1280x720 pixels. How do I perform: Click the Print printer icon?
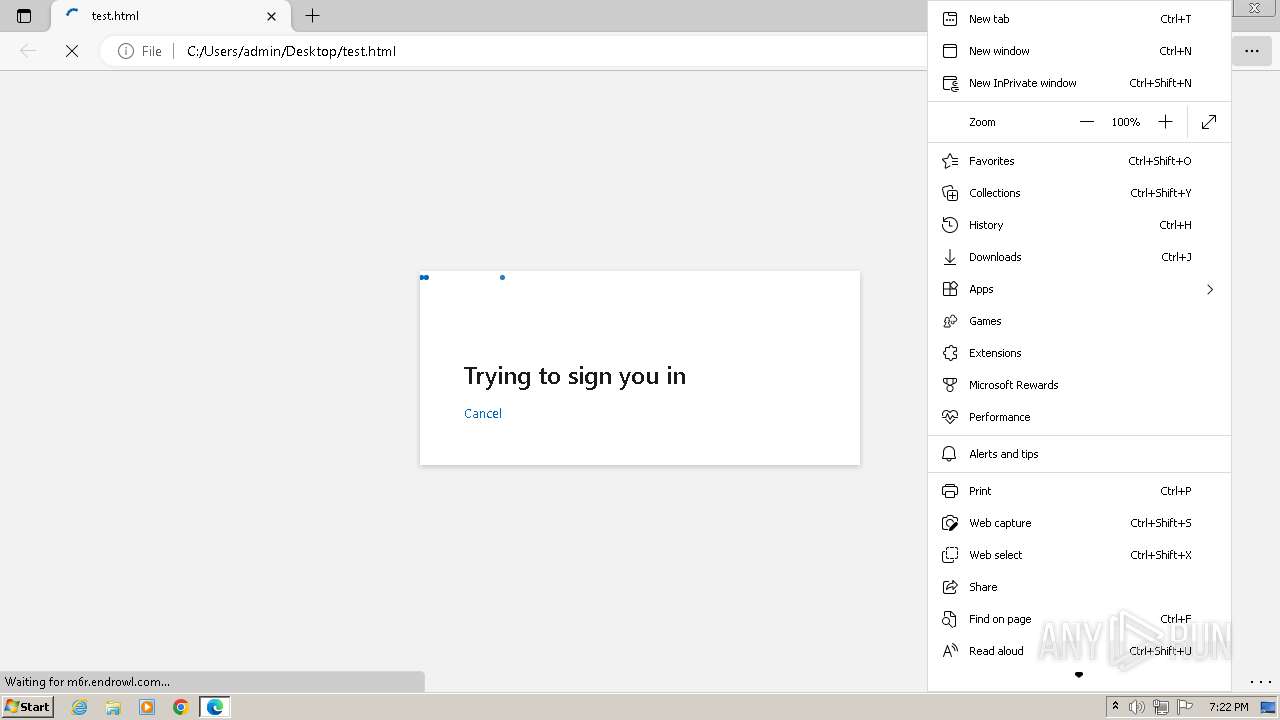(950, 491)
